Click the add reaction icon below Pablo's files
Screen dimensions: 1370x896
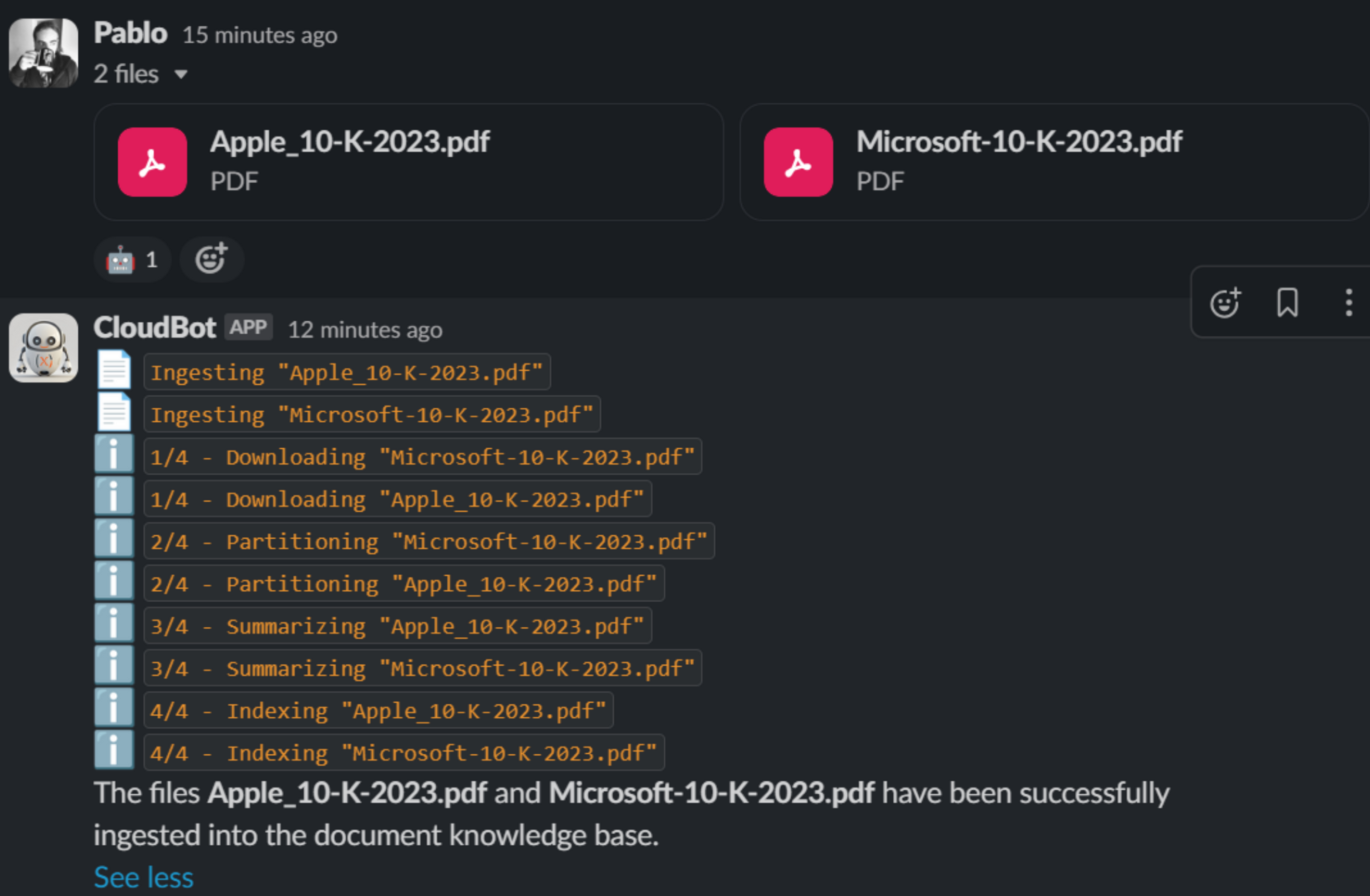[211, 260]
